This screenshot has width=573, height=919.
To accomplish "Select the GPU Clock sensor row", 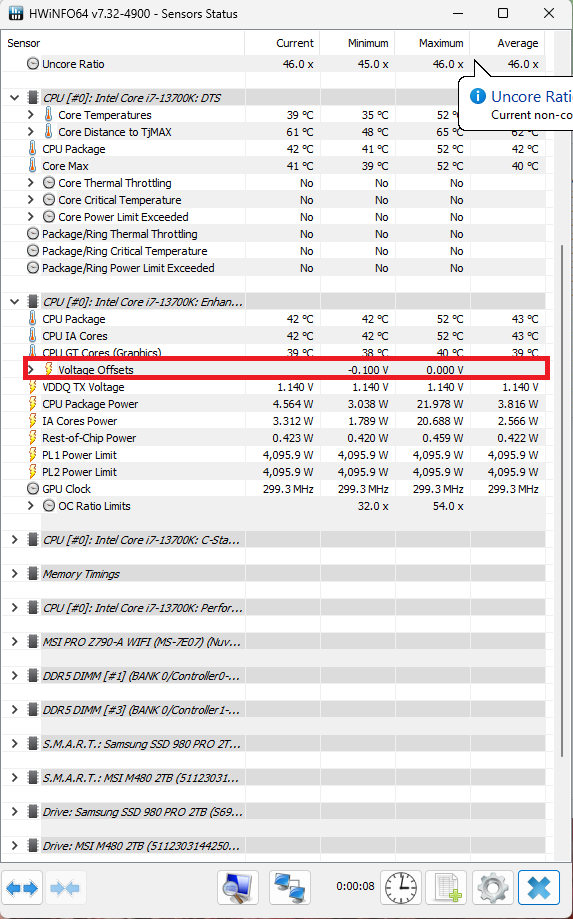I will [x=273, y=489].
